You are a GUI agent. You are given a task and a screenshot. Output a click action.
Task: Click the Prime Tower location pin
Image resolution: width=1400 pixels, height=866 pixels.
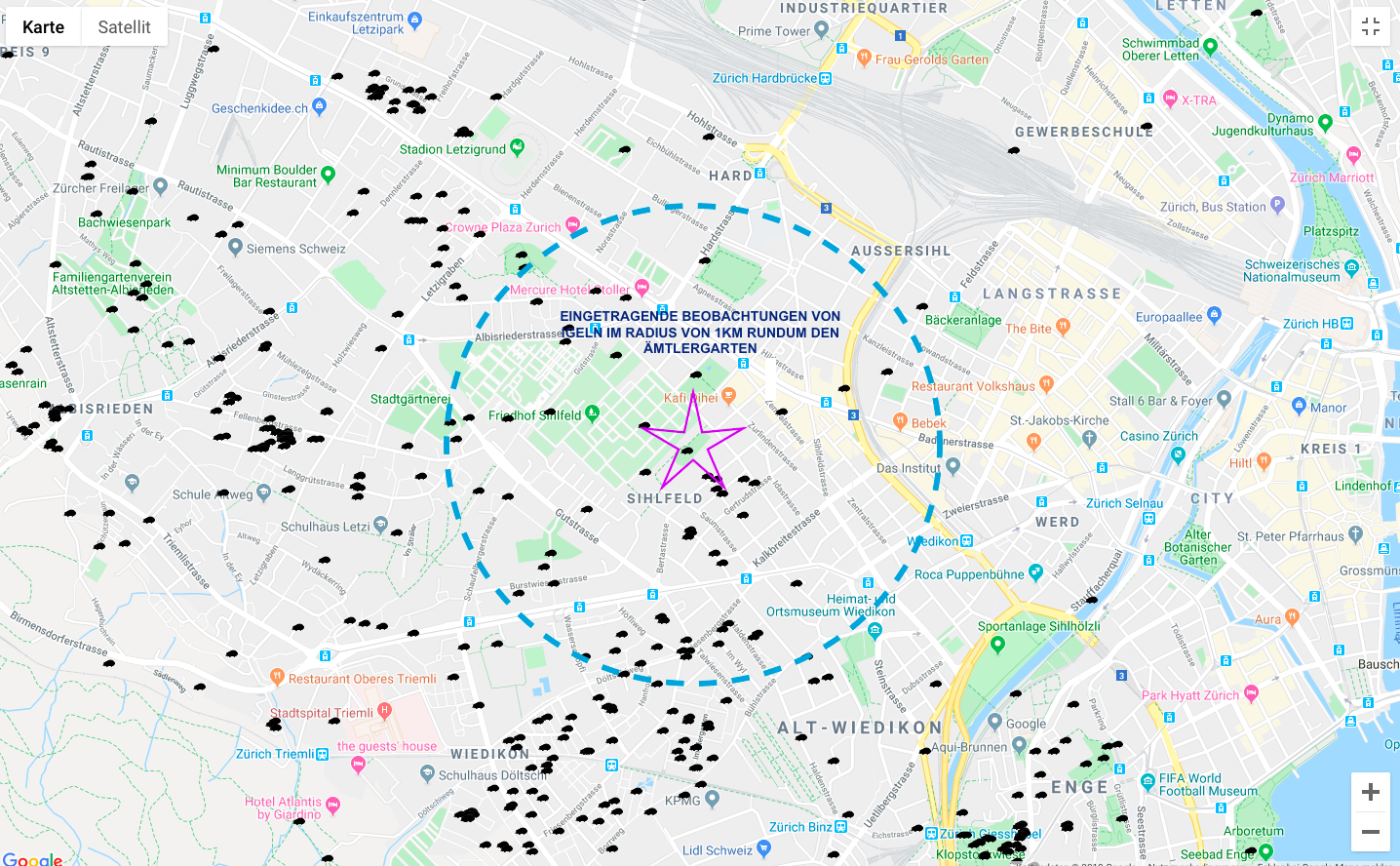click(822, 30)
